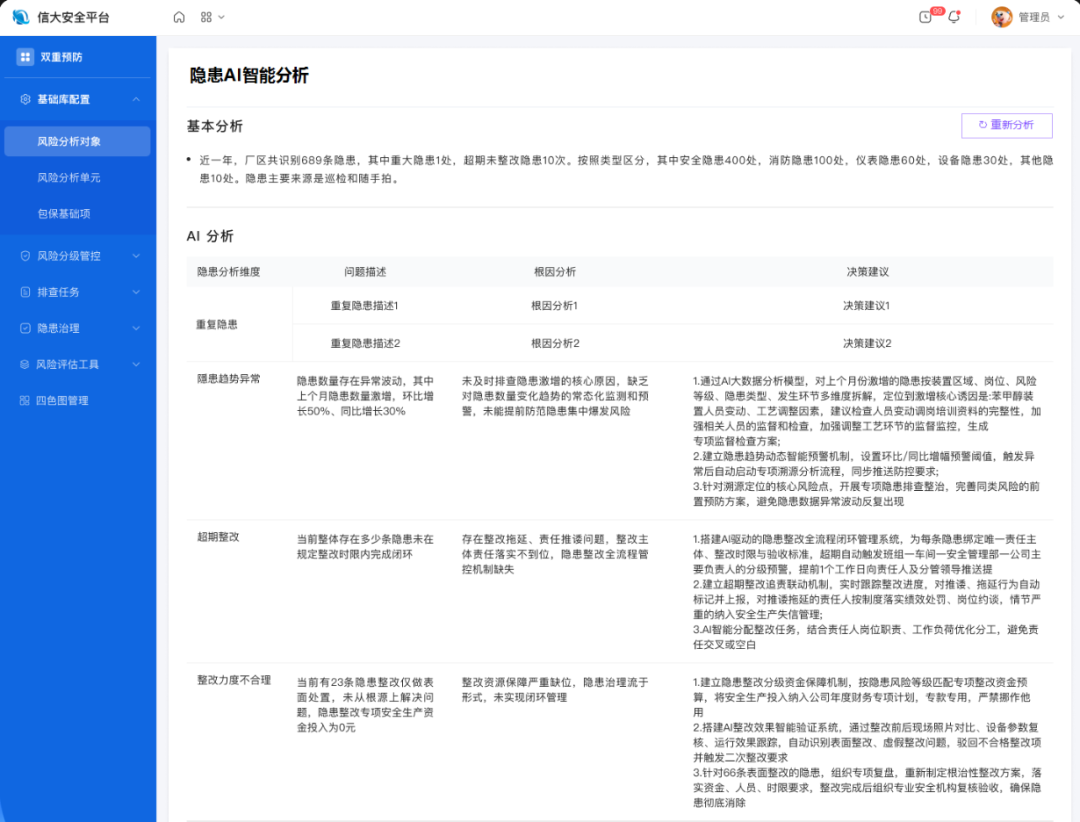The width and height of the screenshot is (1080, 822).
Task: Click the 重复隐患 row label
Action: pos(217,325)
